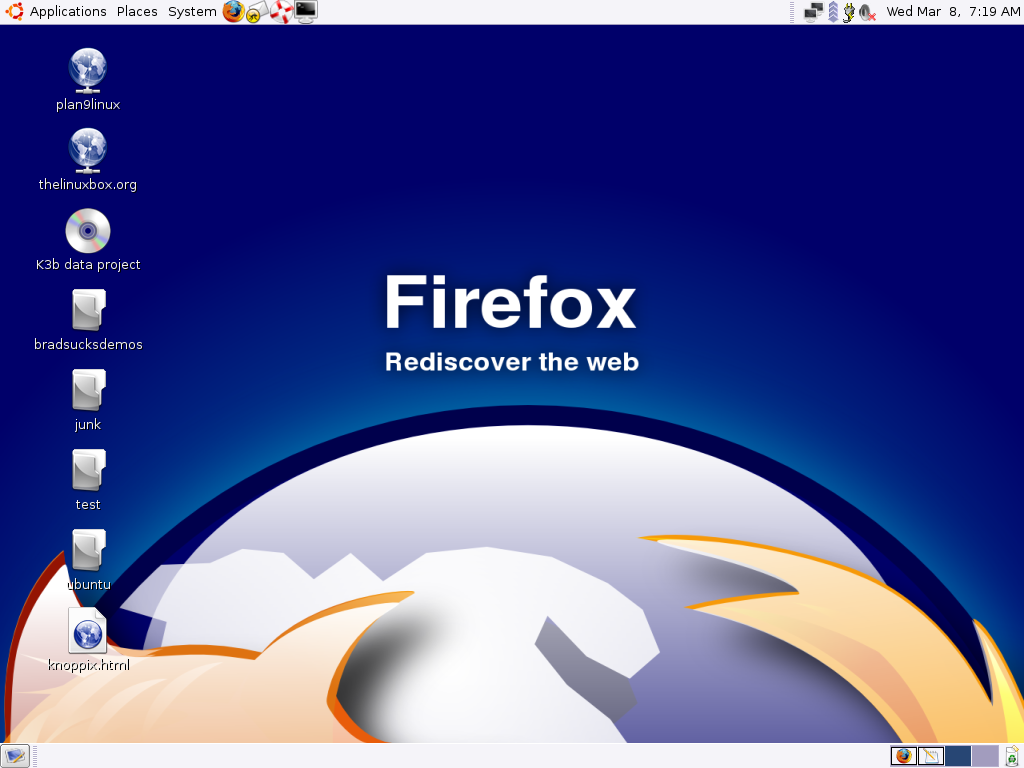Switch to the third dark blue workspace

coord(958,756)
